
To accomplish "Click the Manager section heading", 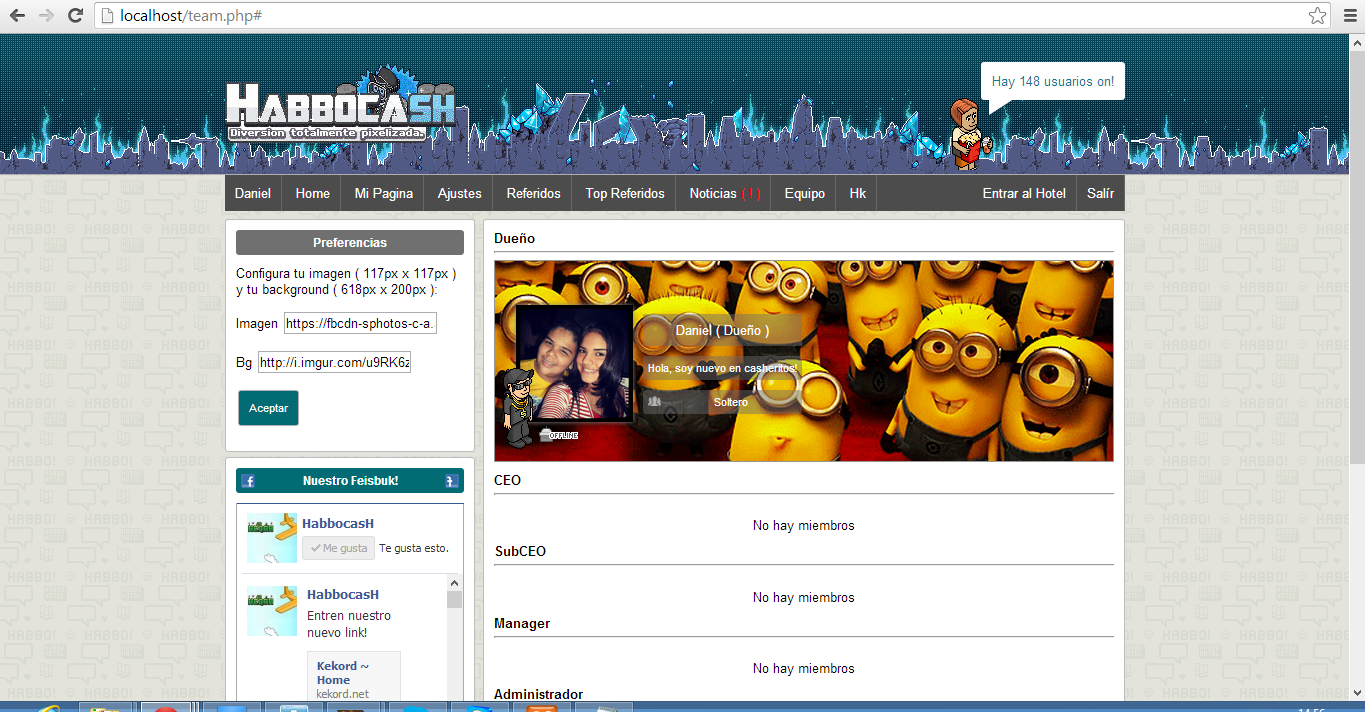I will [522, 623].
